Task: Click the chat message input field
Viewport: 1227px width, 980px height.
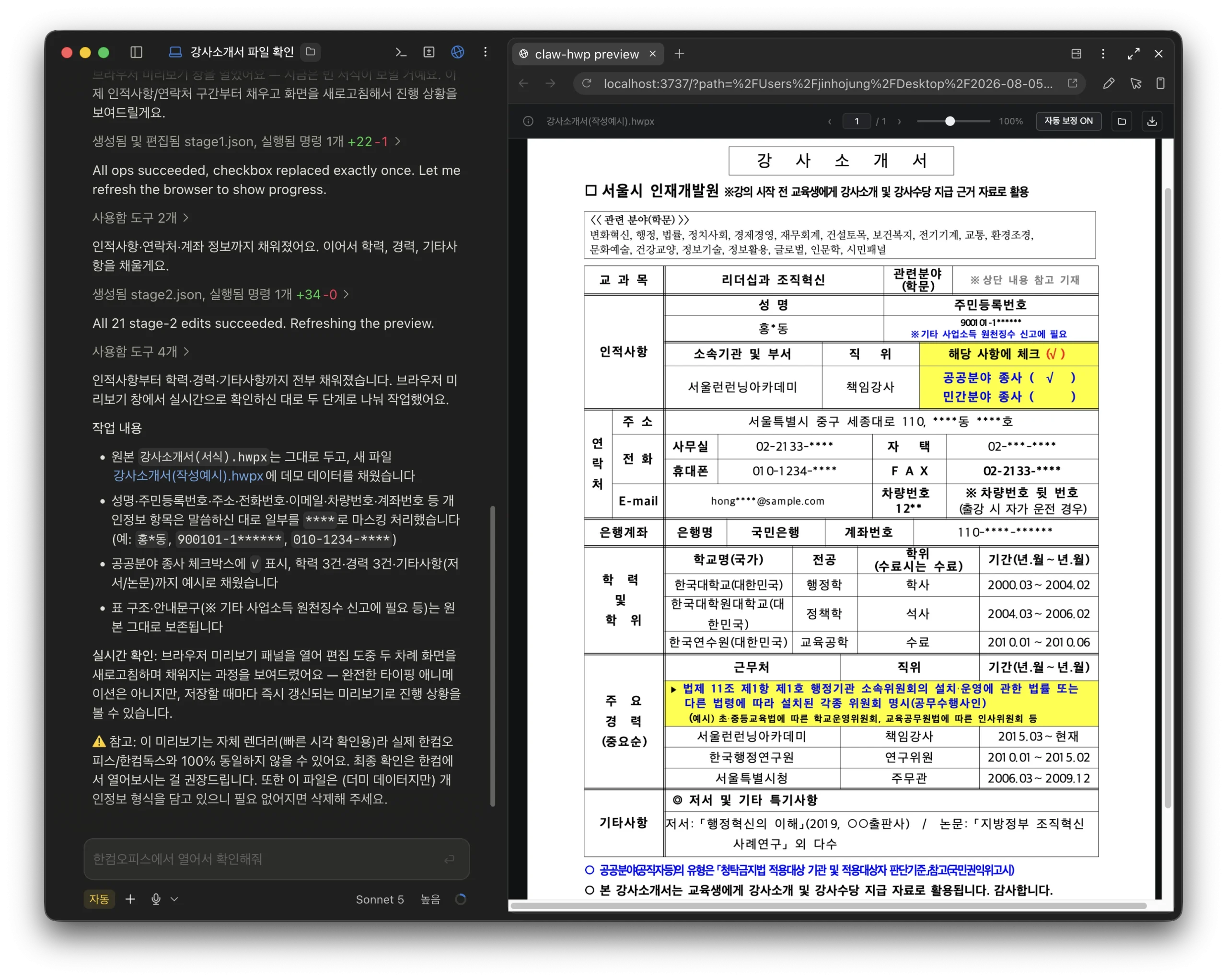Action: pos(277,859)
